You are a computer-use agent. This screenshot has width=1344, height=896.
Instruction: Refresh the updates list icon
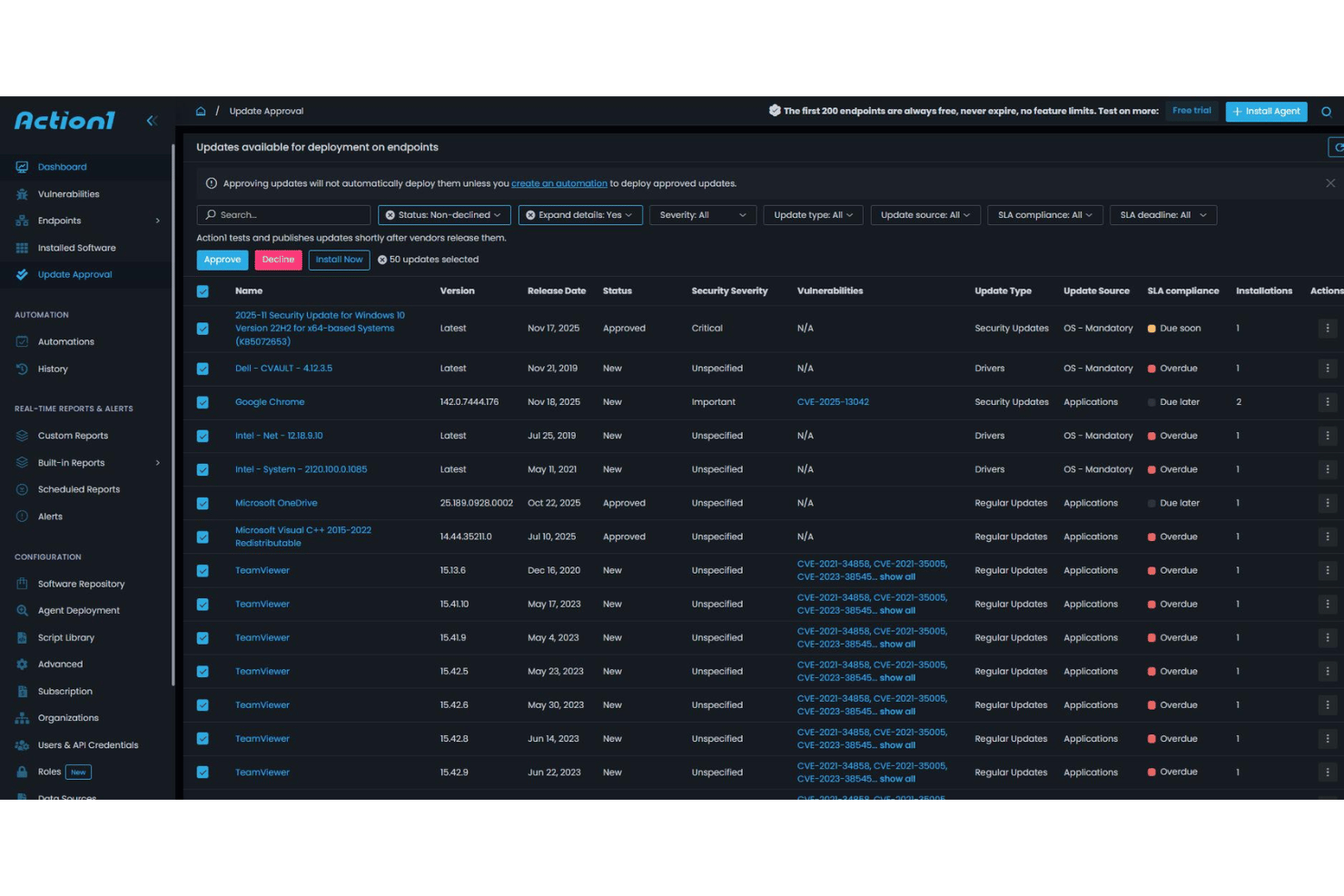tap(1338, 147)
